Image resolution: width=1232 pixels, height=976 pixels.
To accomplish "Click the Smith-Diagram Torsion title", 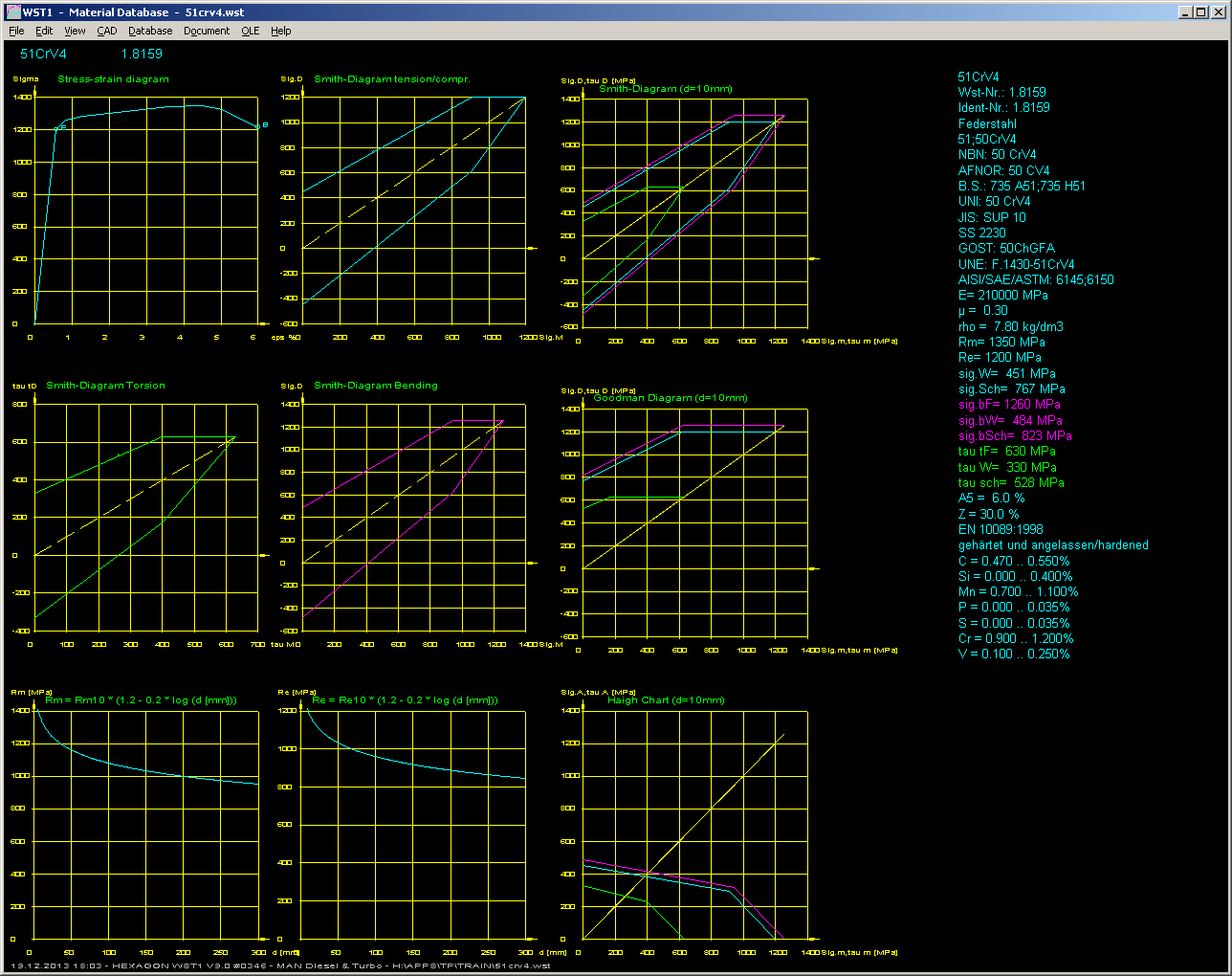I will pos(105,386).
